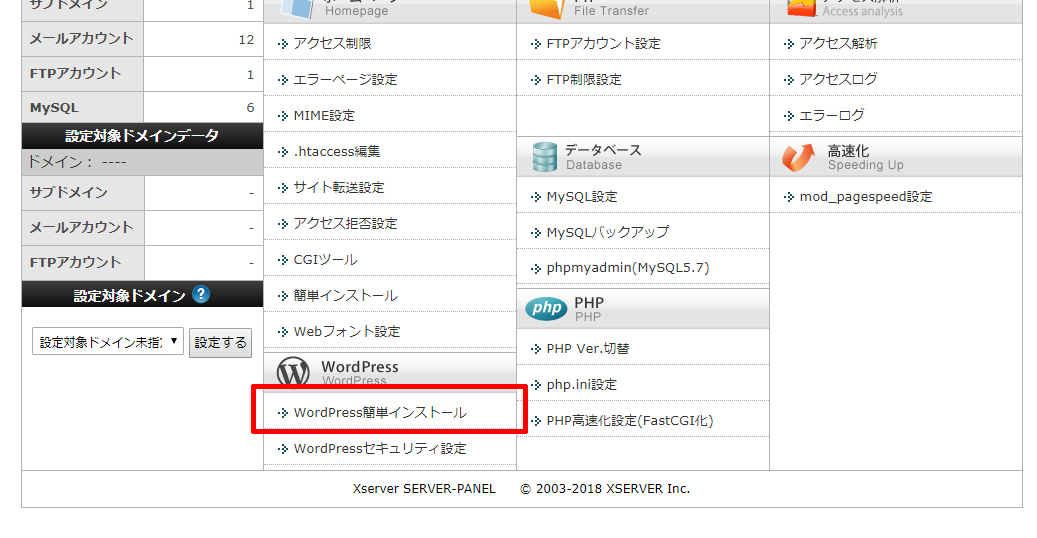
Task: Open mod_pagespeed設定 menu item
Action: [x=866, y=197]
